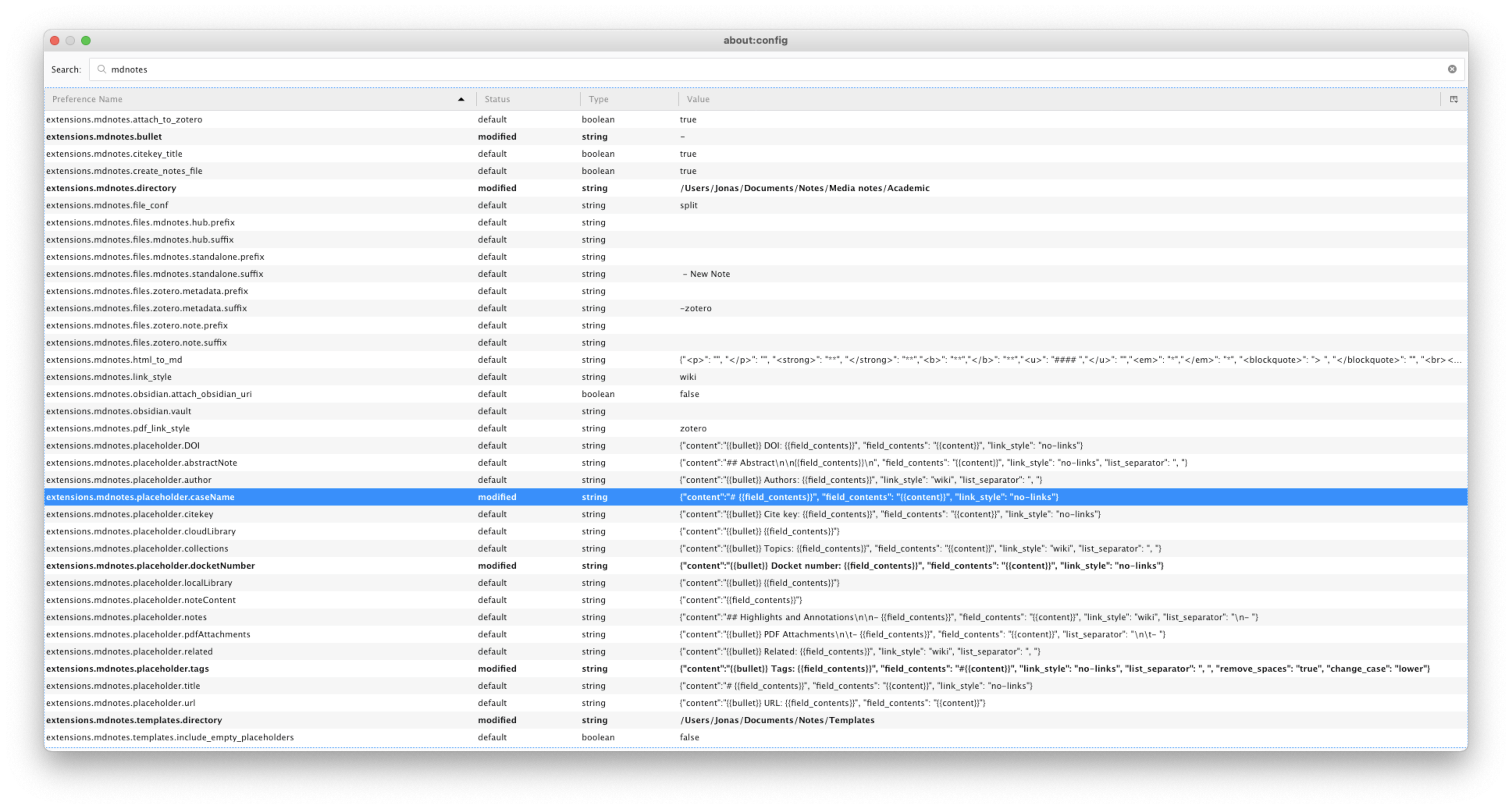Select the templates.directory preference row
This screenshot has height=809, width=1512.
134,720
